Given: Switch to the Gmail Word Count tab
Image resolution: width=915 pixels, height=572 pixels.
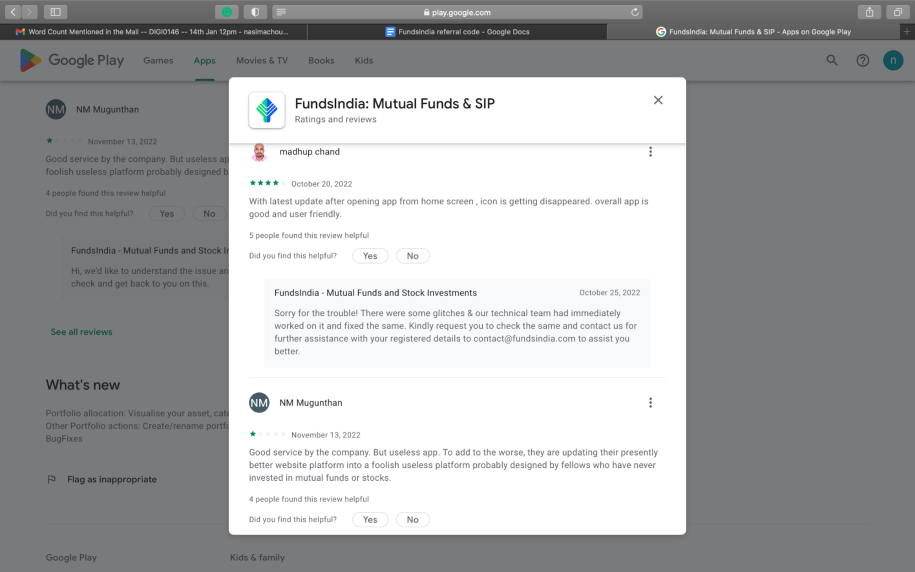Looking at the screenshot, I should tap(153, 32).
